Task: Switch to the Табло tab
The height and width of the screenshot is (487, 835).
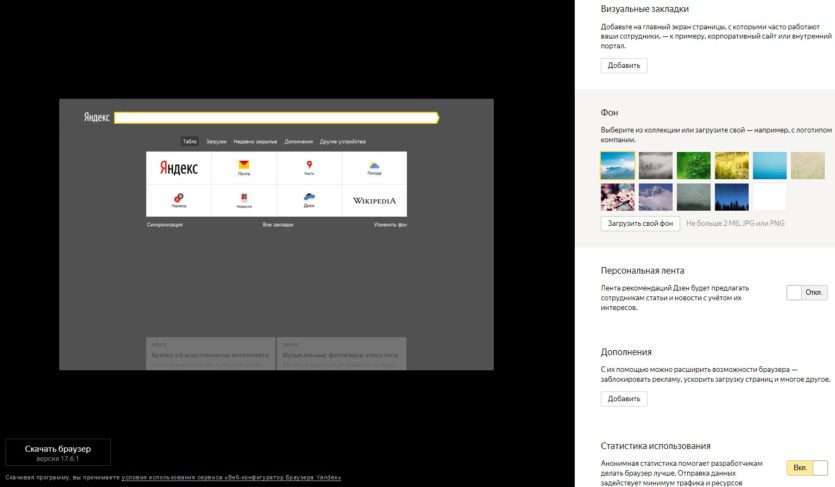Action: tap(190, 142)
